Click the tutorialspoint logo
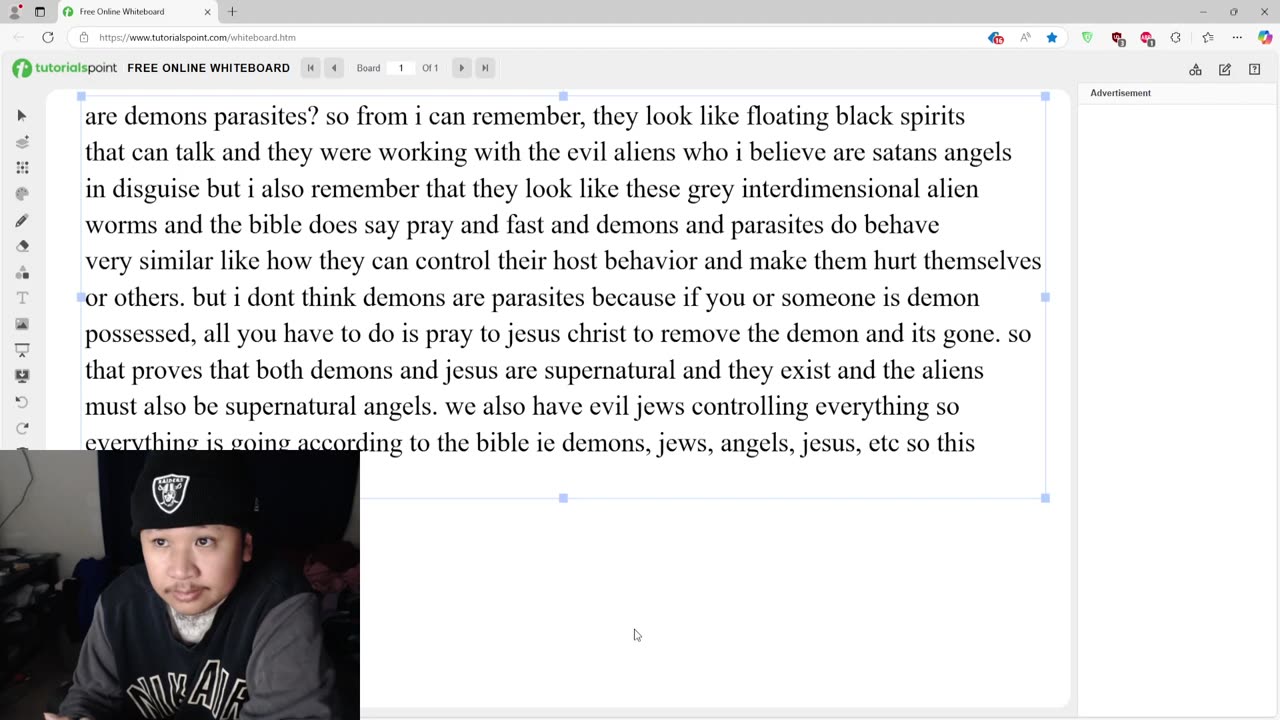Image resolution: width=1280 pixels, height=720 pixels. point(65,68)
